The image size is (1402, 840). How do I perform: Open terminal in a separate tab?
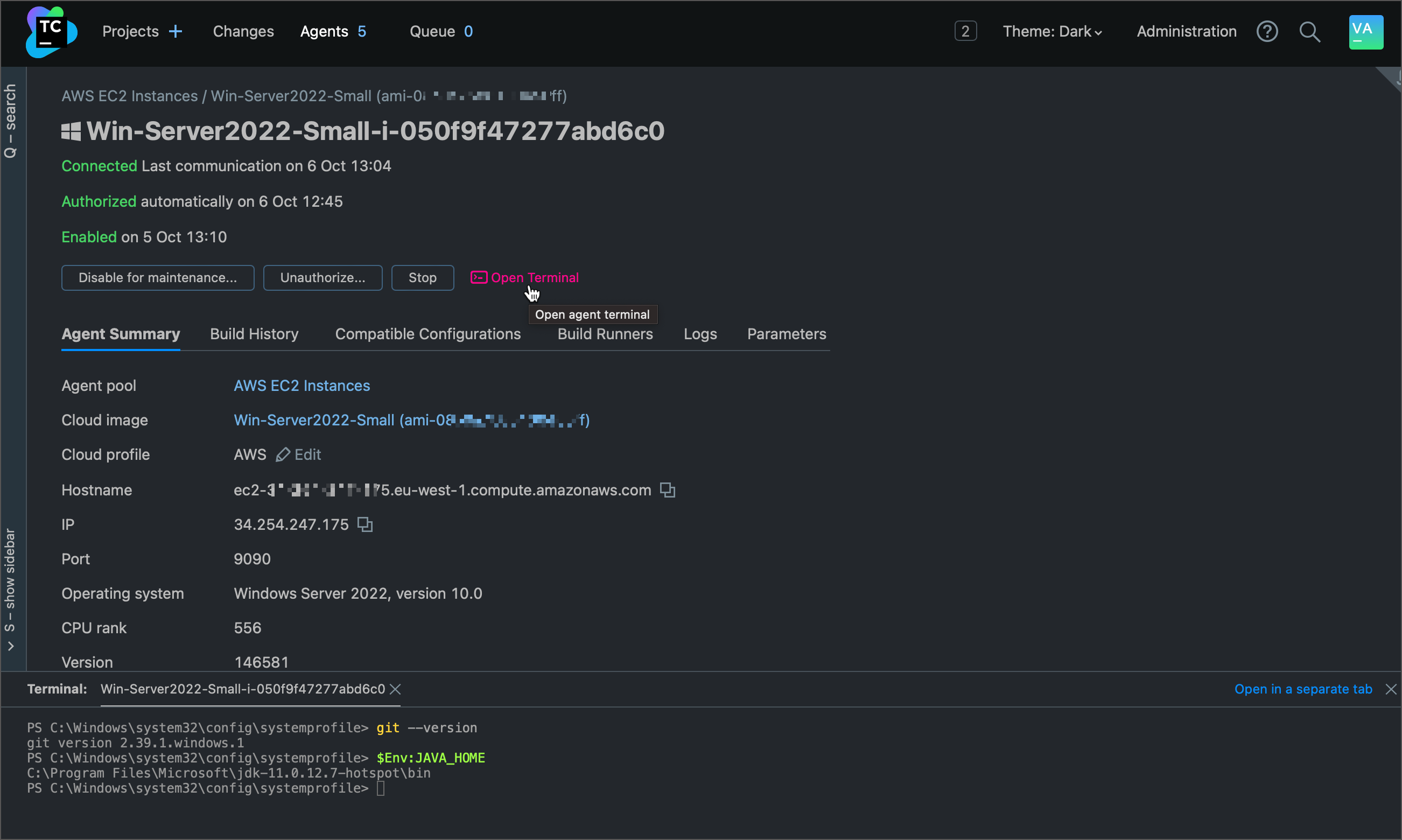click(1303, 689)
